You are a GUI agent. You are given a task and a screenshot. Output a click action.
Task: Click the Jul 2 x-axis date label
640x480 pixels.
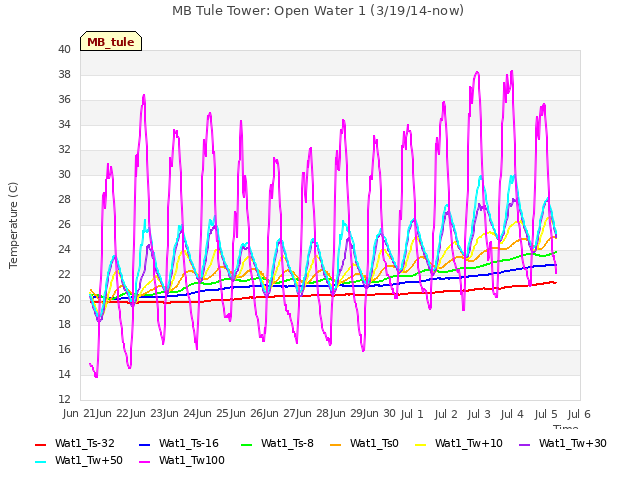[x=446, y=414]
